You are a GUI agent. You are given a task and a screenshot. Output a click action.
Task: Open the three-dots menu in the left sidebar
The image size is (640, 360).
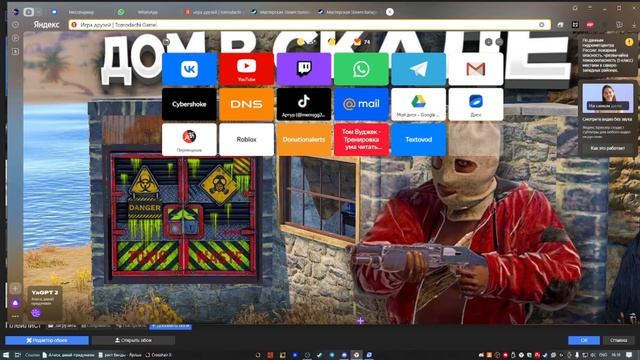tap(15, 316)
